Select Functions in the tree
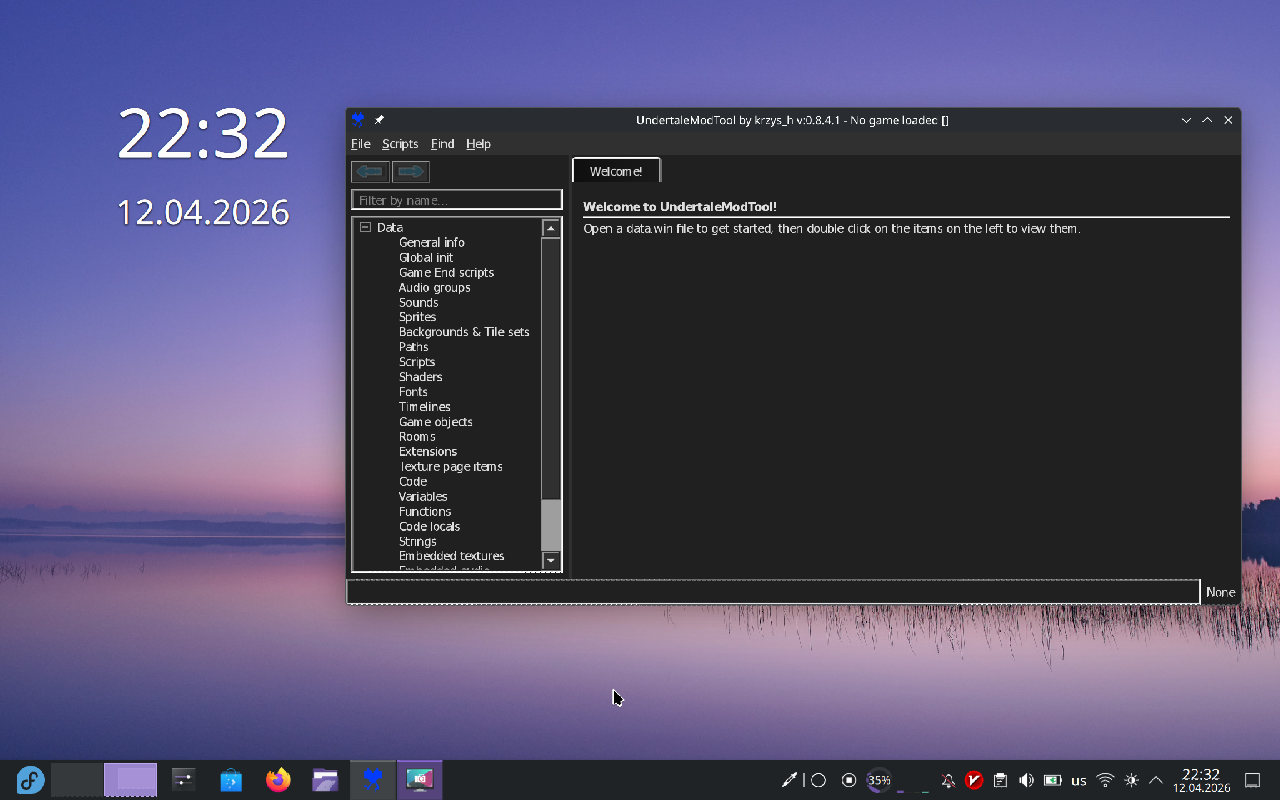Screen dimensions: 1280x800 pyautogui.click(x=425, y=512)
